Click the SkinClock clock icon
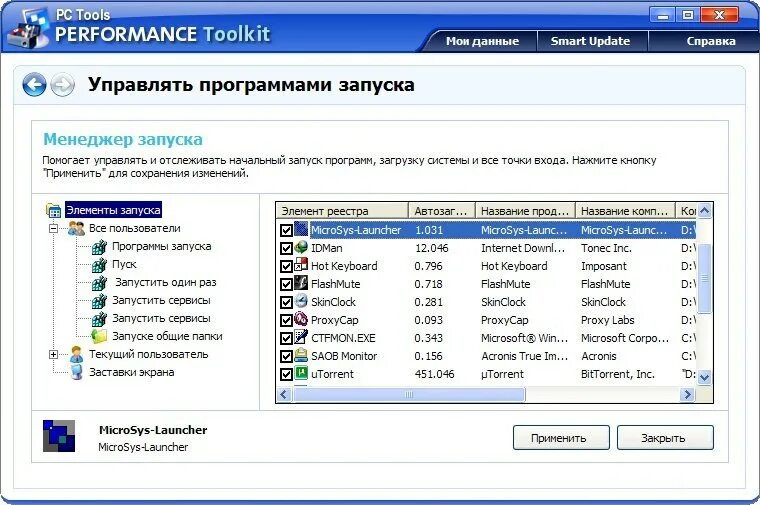This screenshot has width=760, height=505. [x=301, y=301]
